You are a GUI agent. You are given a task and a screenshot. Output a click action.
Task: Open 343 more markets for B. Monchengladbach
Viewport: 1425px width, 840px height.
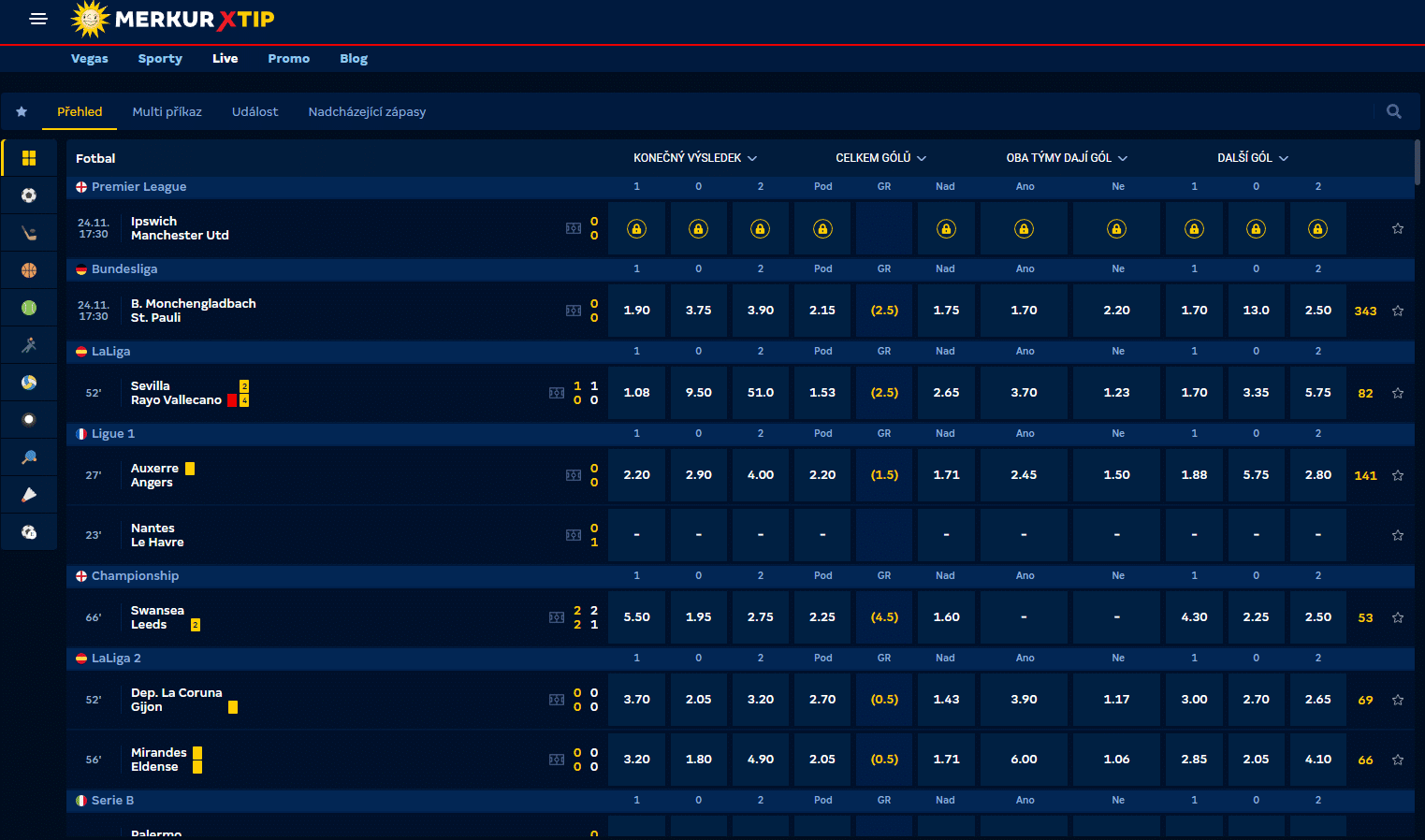click(x=1366, y=311)
